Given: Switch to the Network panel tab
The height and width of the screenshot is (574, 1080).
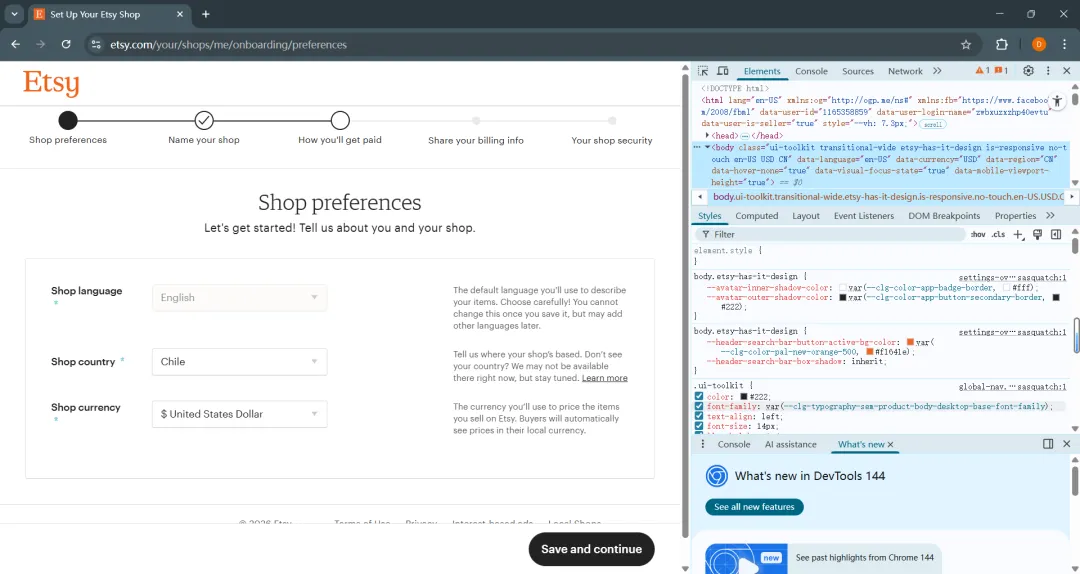Looking at the screenshot, I should point(905,71).
